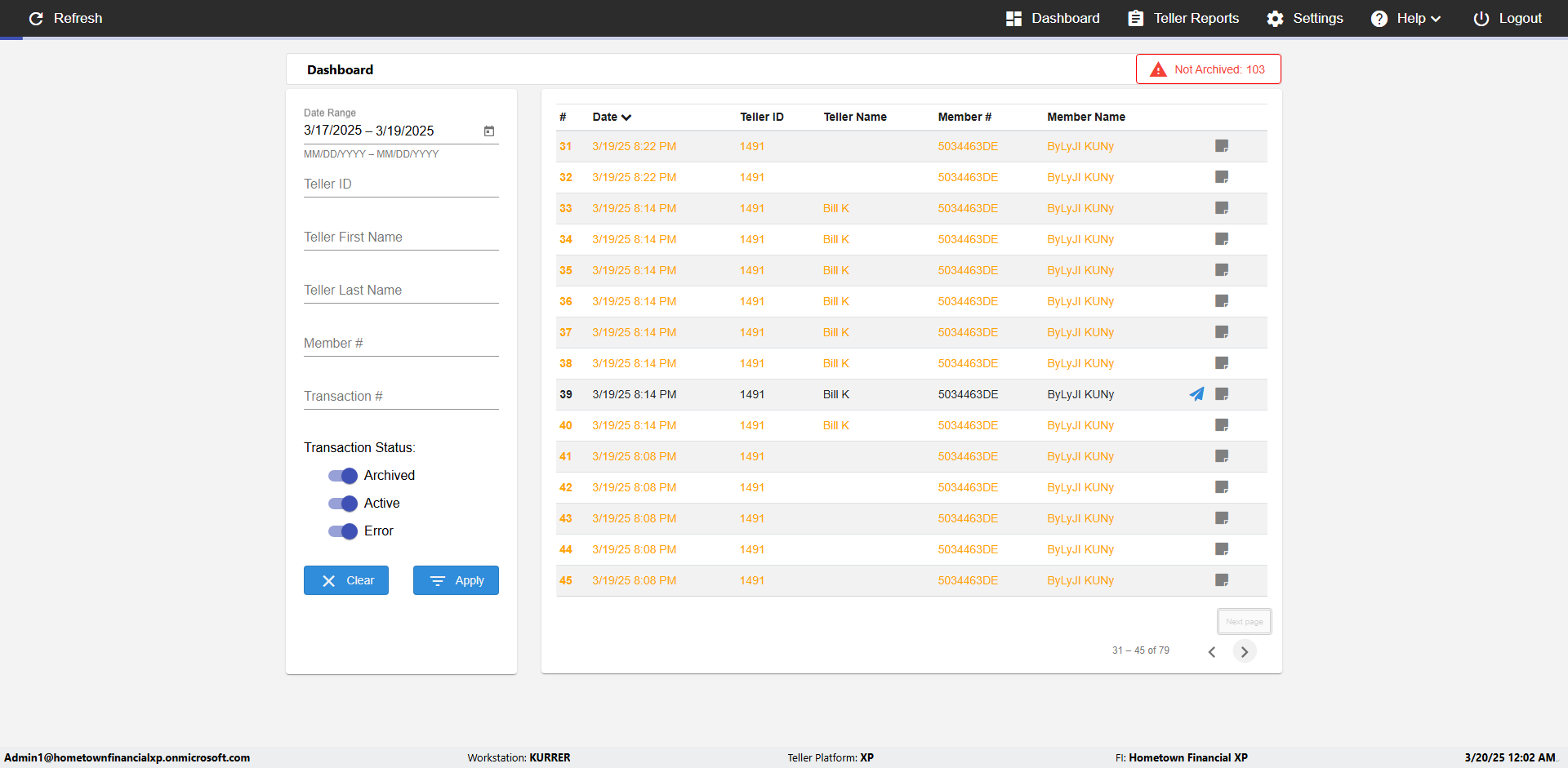Sort by the Date column arrow
Screen dimensions: 1568x768
(626, 118)
